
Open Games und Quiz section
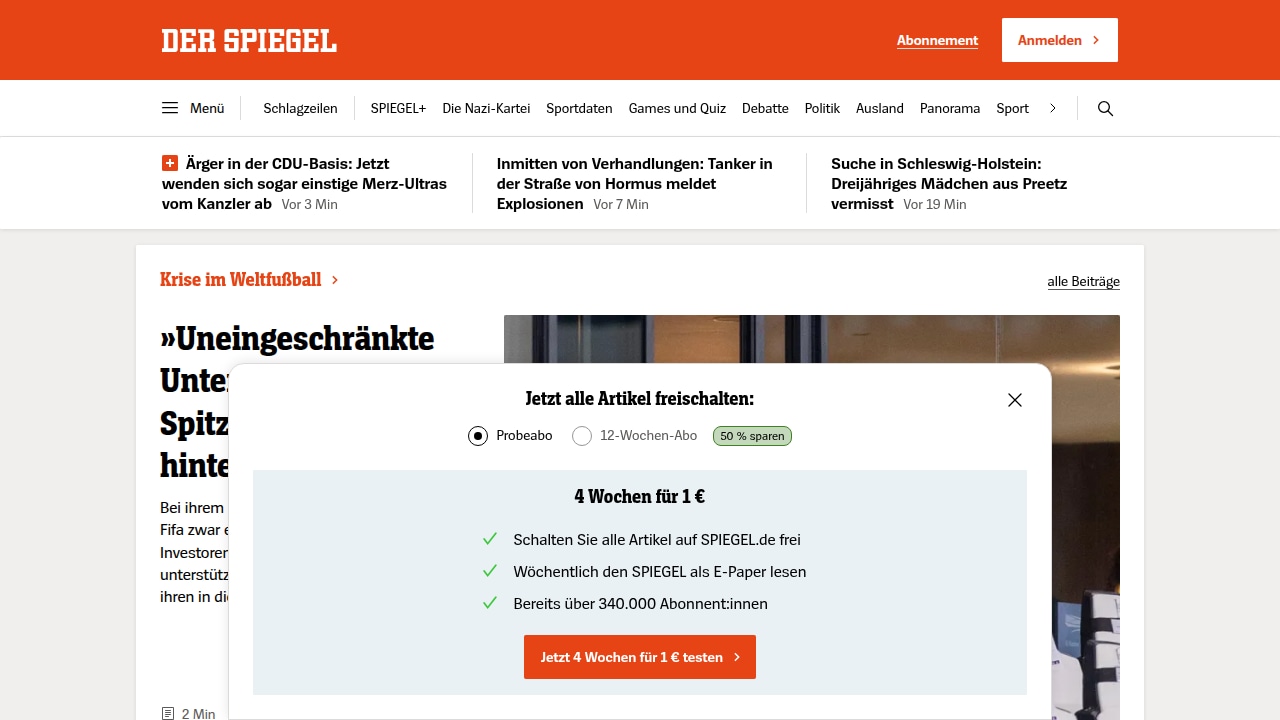(x=677, y=108)
